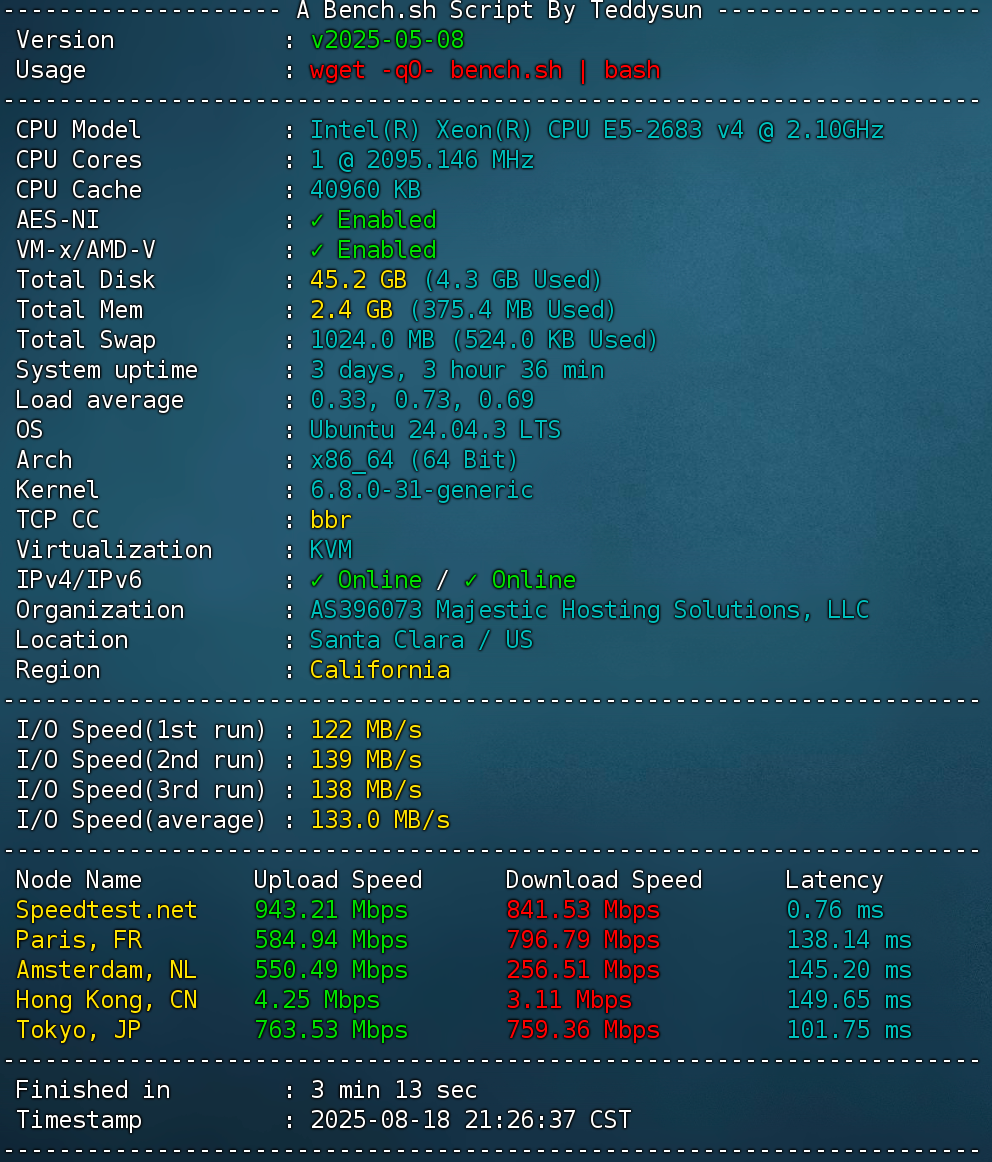
Task: Select the wget -qO- bench.sh usage command
Action: tap(485, 70)
